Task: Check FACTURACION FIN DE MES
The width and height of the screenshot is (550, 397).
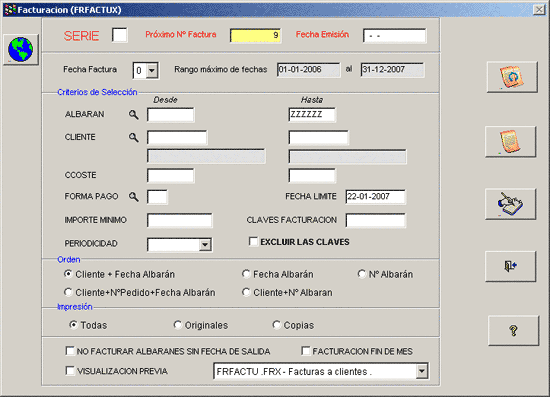Action: tap(306, 351)
